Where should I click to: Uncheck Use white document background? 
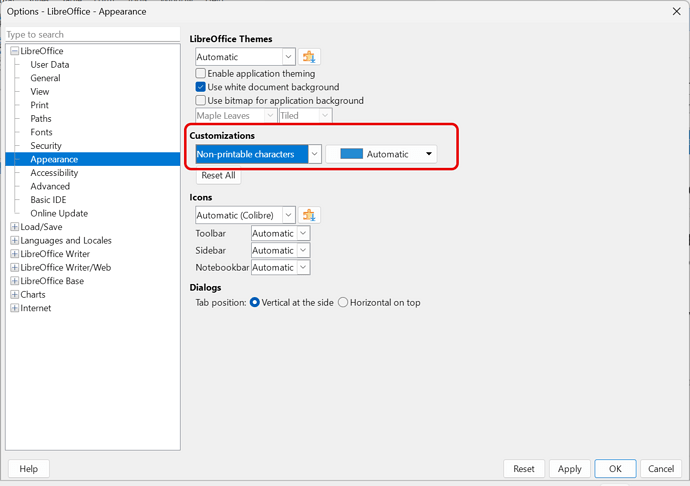pos(201,87)
